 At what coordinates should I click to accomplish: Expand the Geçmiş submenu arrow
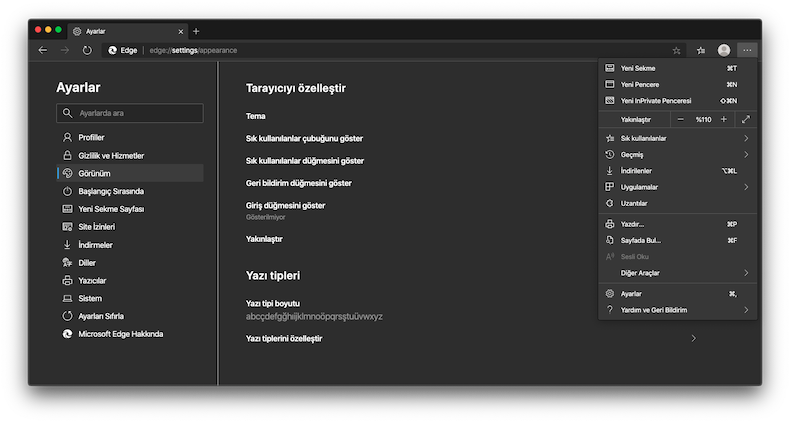coord(746,155)
